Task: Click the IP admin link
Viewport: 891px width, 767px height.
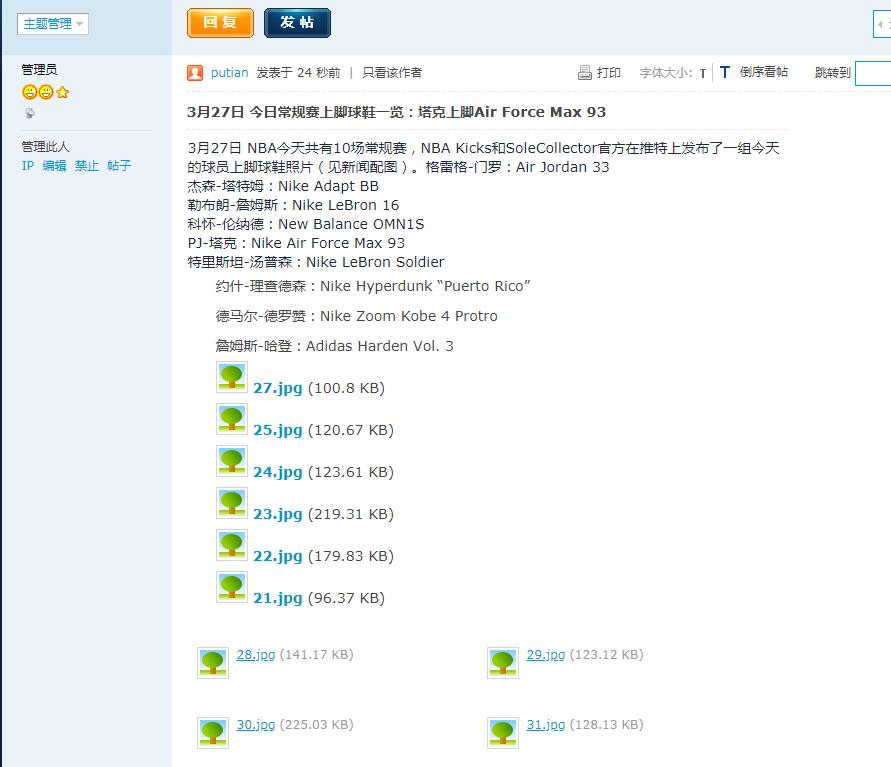Action: pos(28,165)
